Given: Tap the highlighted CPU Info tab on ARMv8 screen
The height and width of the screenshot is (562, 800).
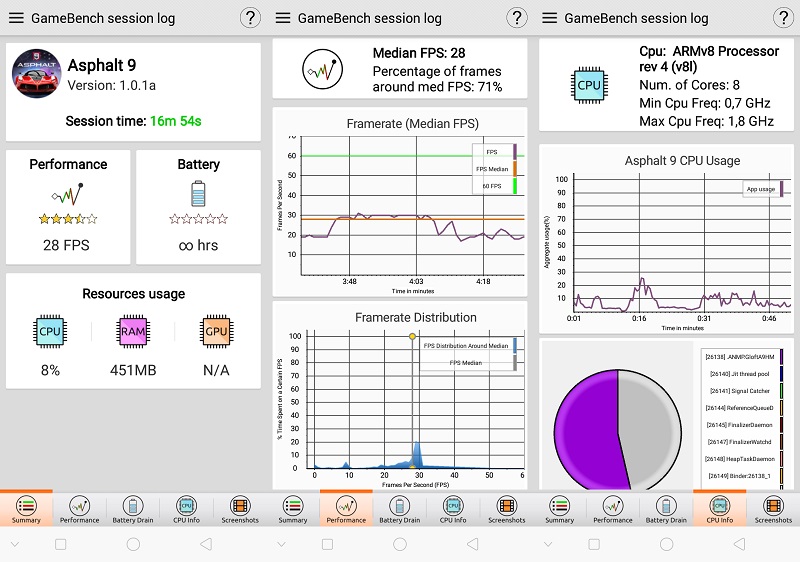Looking at the screenshot, I should pos(719,509).
